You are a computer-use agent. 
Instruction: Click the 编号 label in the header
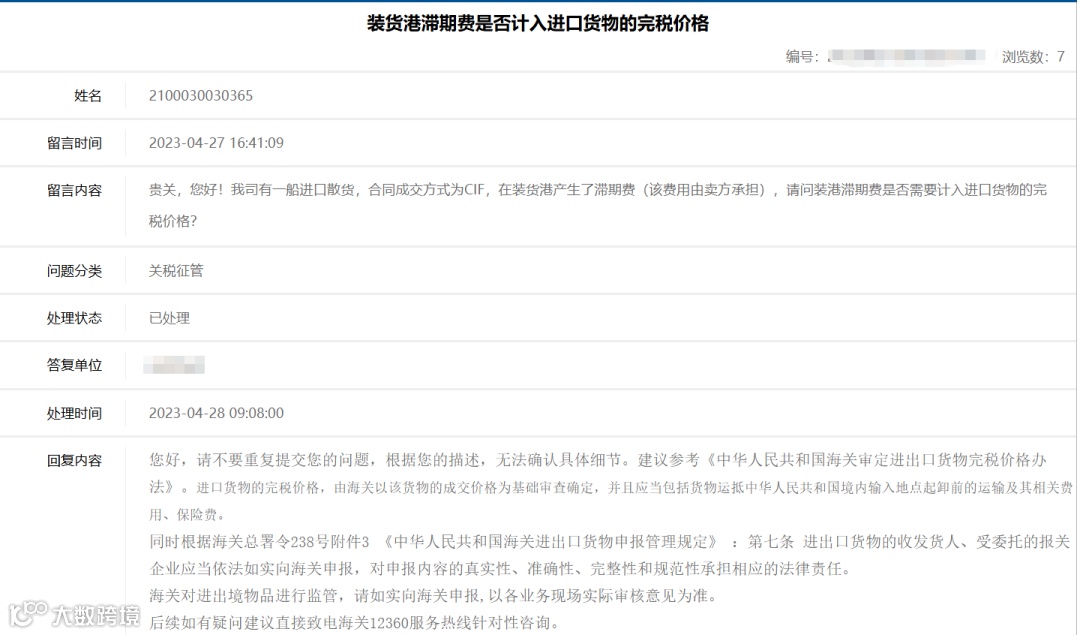point(802,56)
